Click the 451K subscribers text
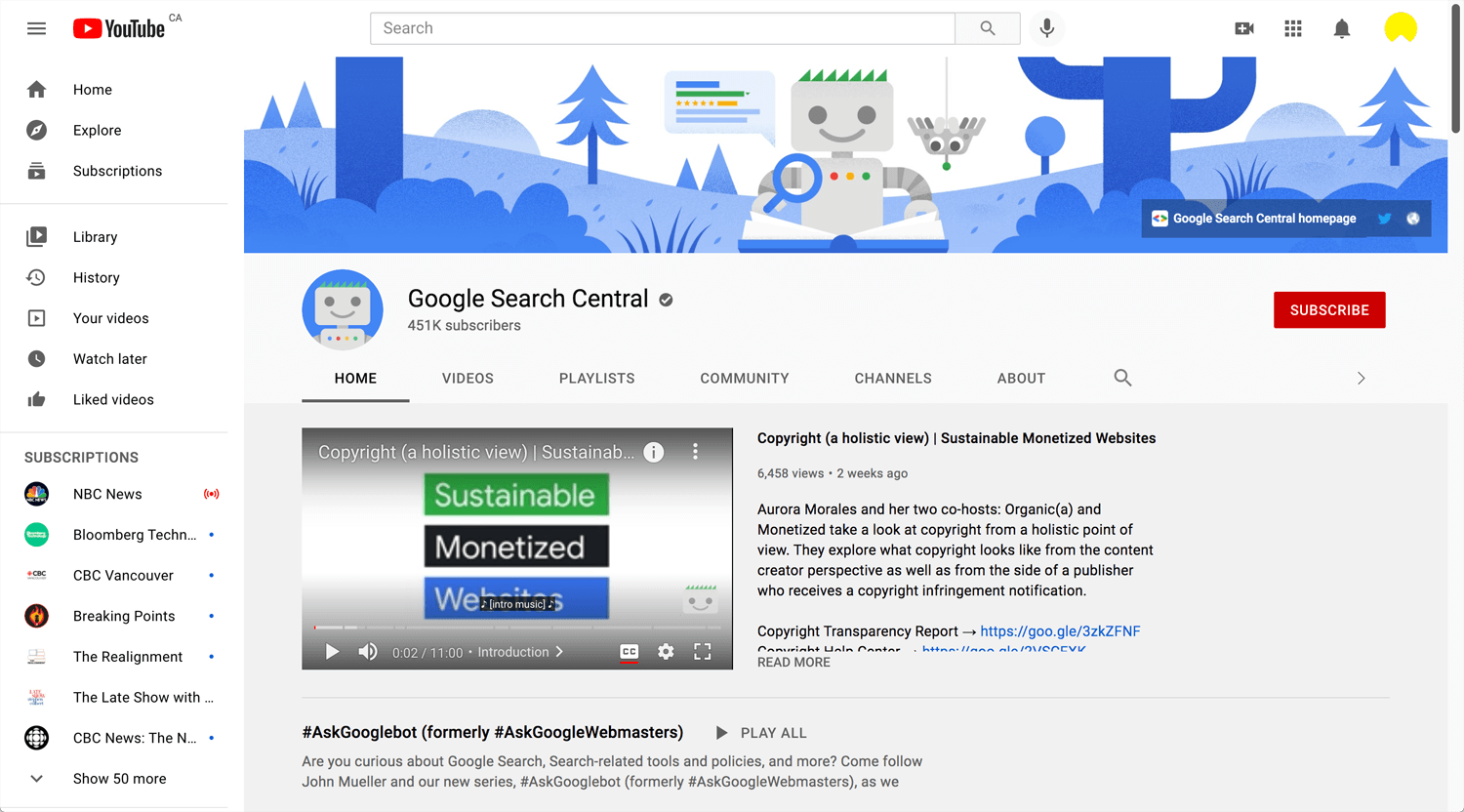This screenshot has width=1464, height=812. point(465,326)
